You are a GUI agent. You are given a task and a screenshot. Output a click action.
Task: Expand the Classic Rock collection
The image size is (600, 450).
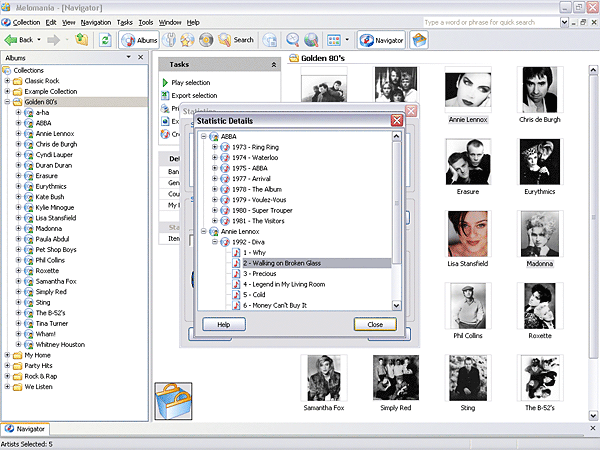click(x=8, y=80)
